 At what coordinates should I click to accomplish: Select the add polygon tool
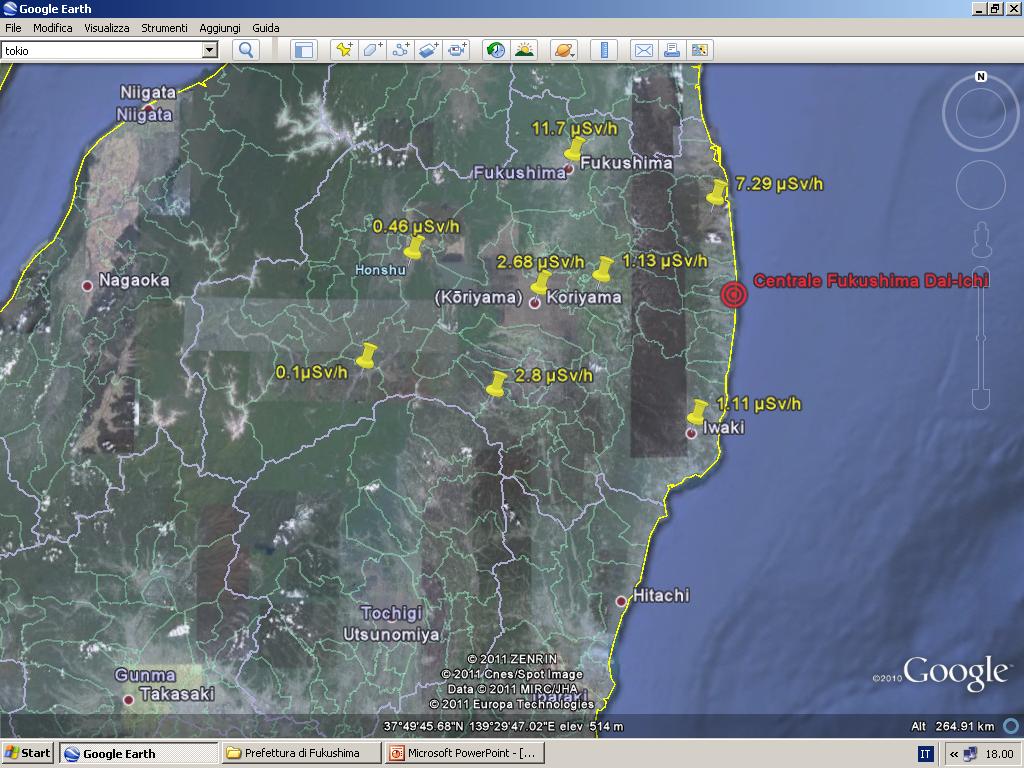click(x=373, y=50)
